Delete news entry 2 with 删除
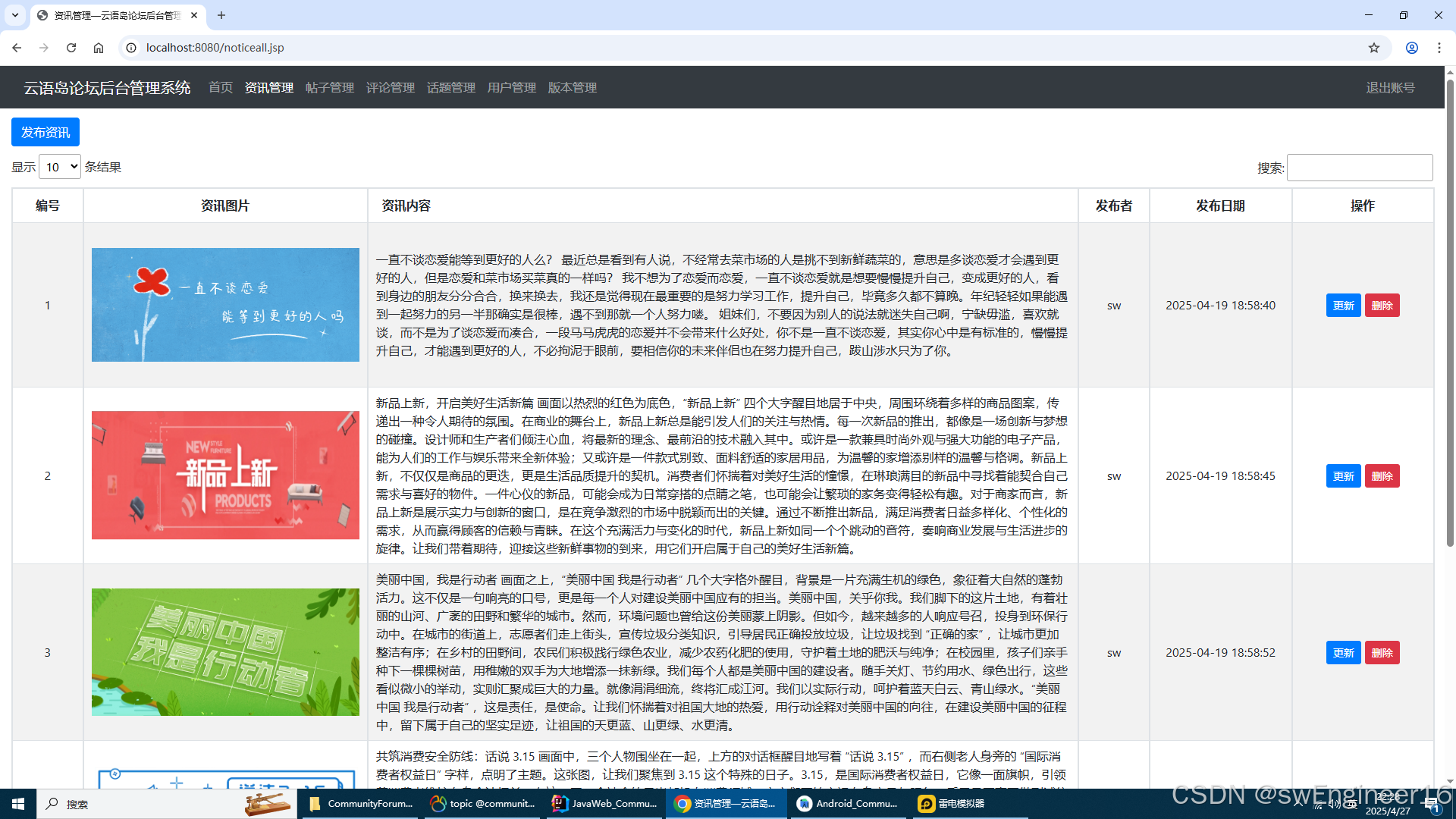The image size is (1456, 819). tap(1382, 476)
